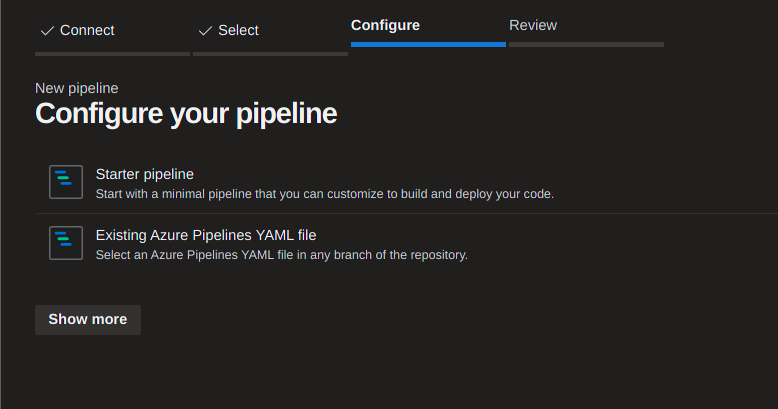Choose the Starter pipeline title

point(144,174)
